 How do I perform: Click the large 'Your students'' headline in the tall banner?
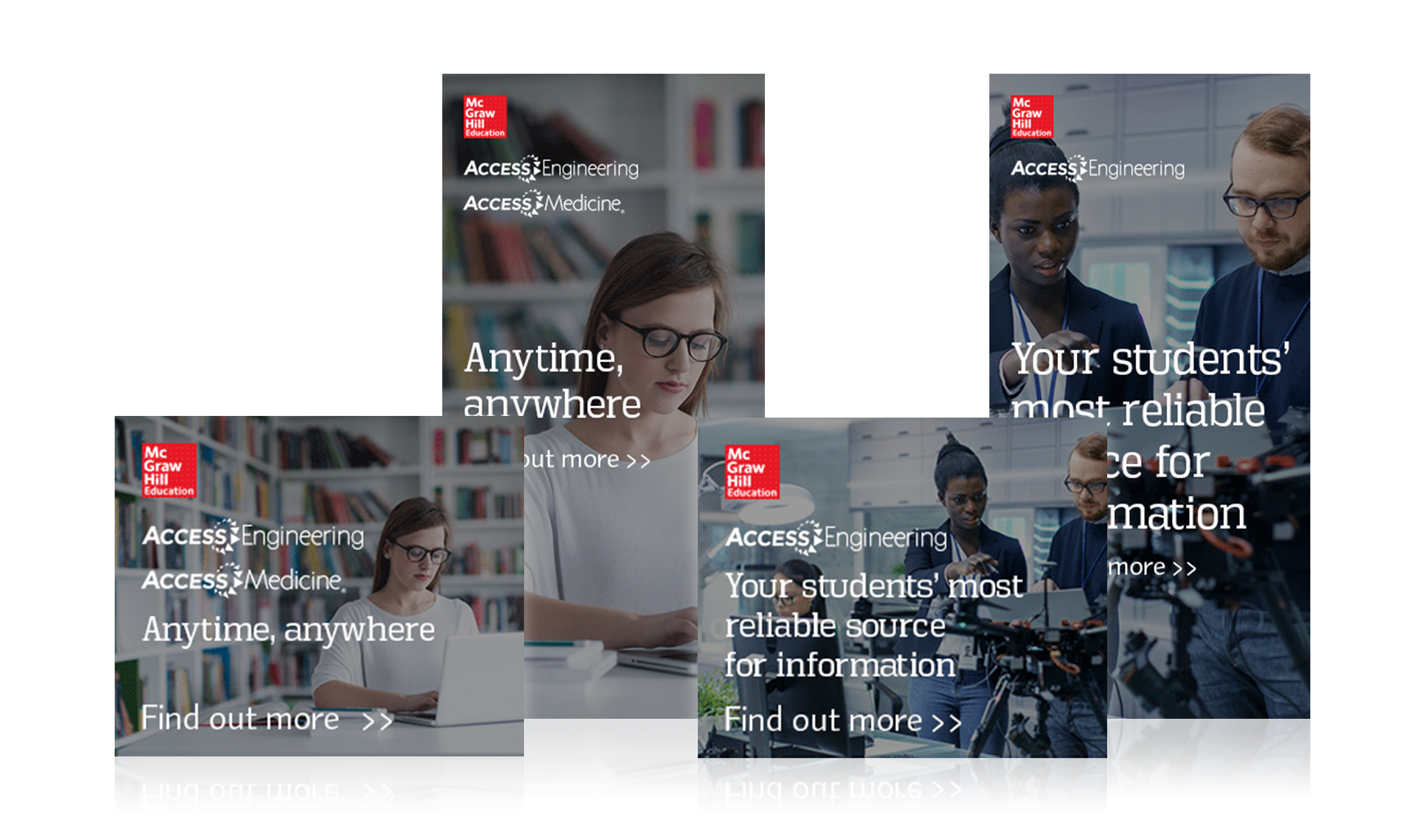(1151, 360)
